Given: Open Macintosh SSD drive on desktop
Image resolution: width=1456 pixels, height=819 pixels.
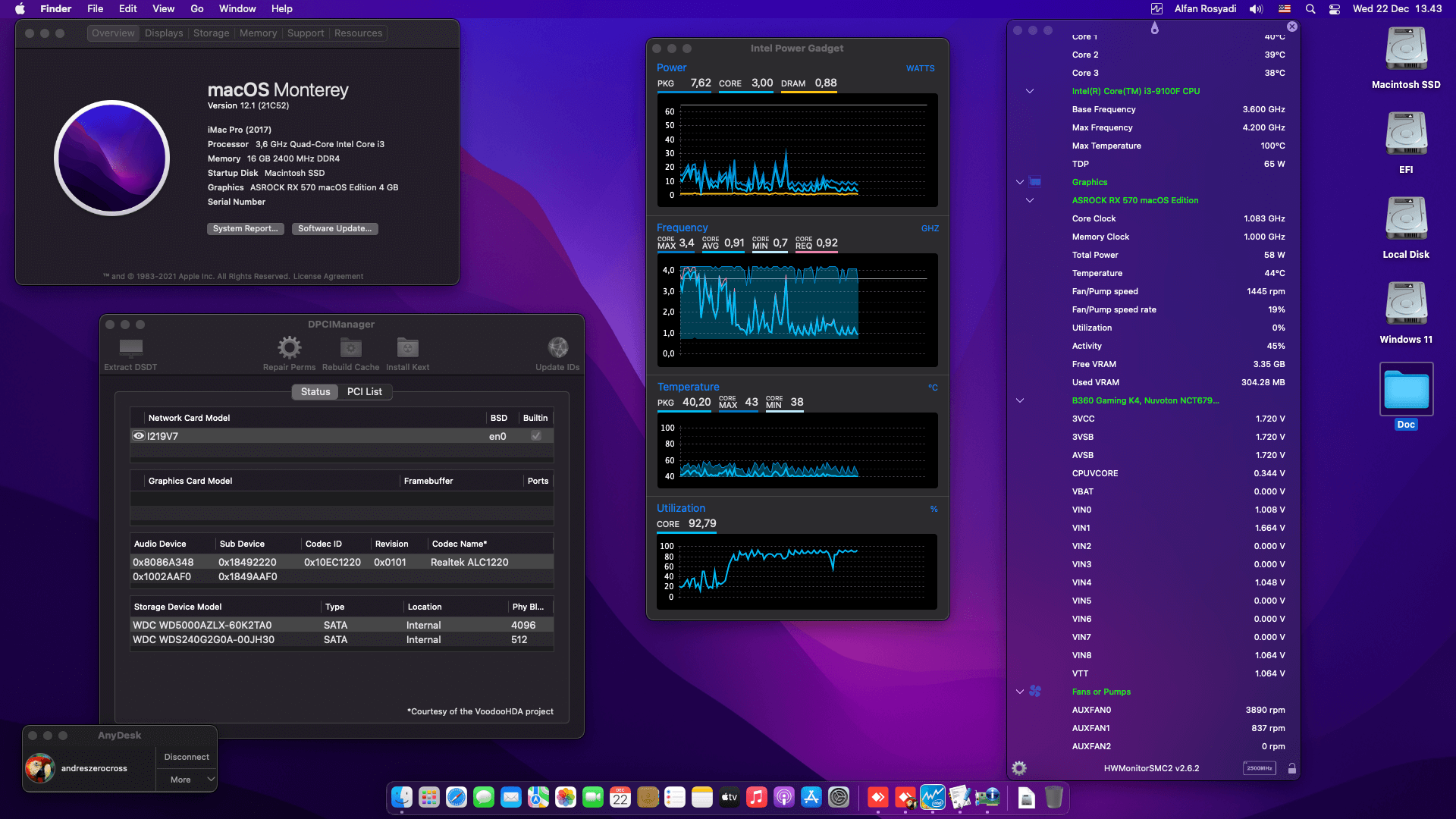Looking at the screenshot, I should (1406, 49).
